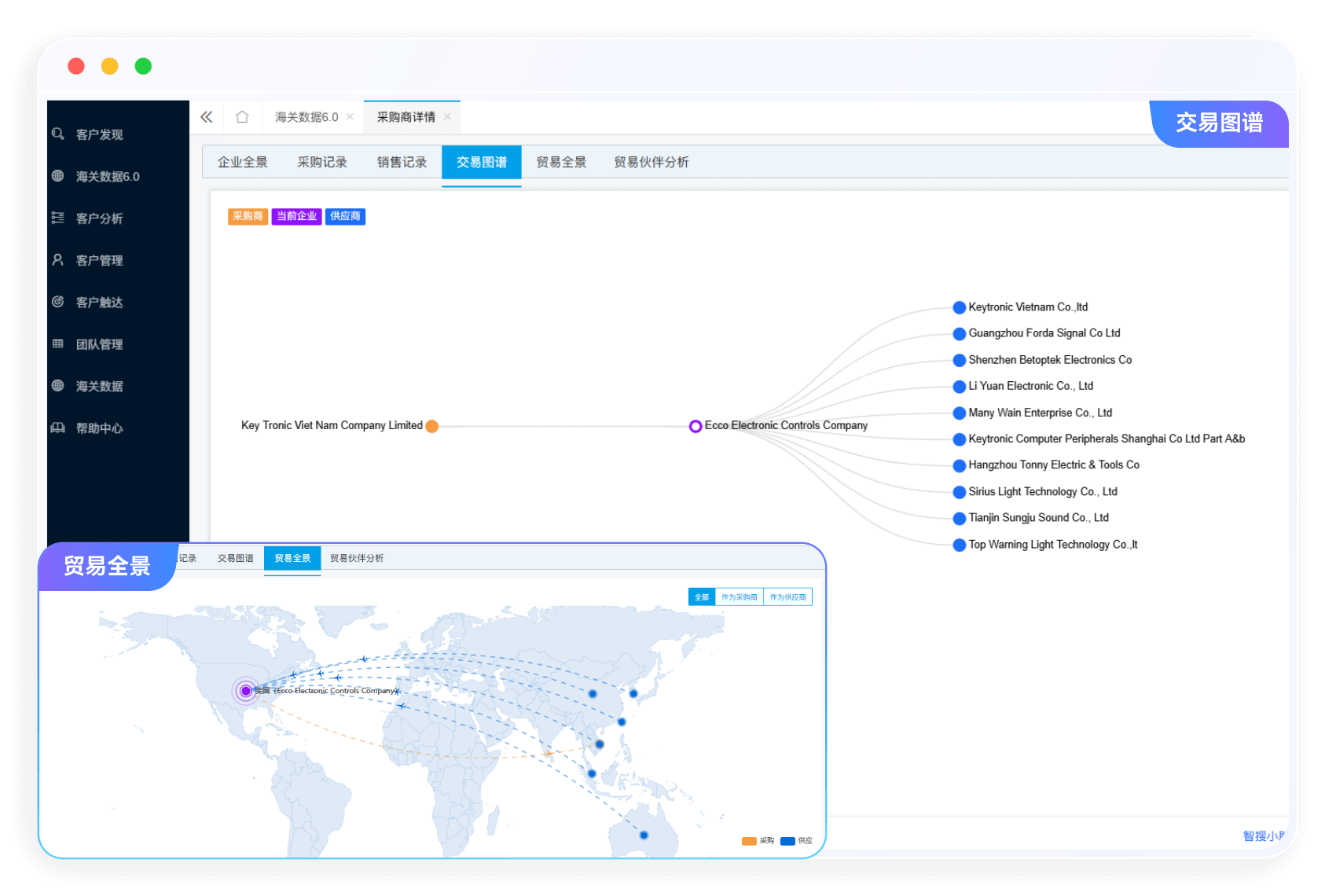Select the 客户管理 person icon
The image size is (1336, 896).
(x=58, y=259)
